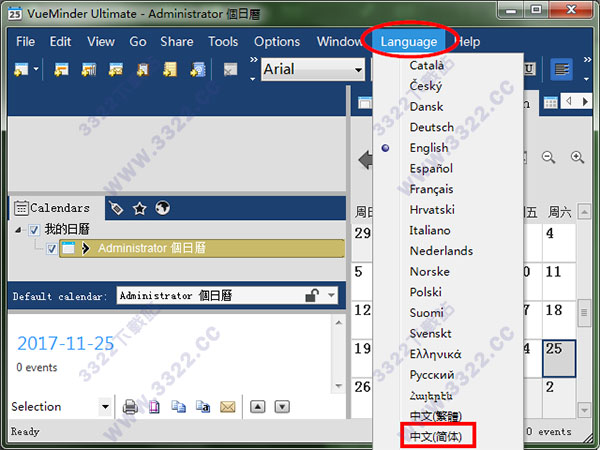Click the Underline formatting button
600x450 pixels.
[x=529, y=69]
